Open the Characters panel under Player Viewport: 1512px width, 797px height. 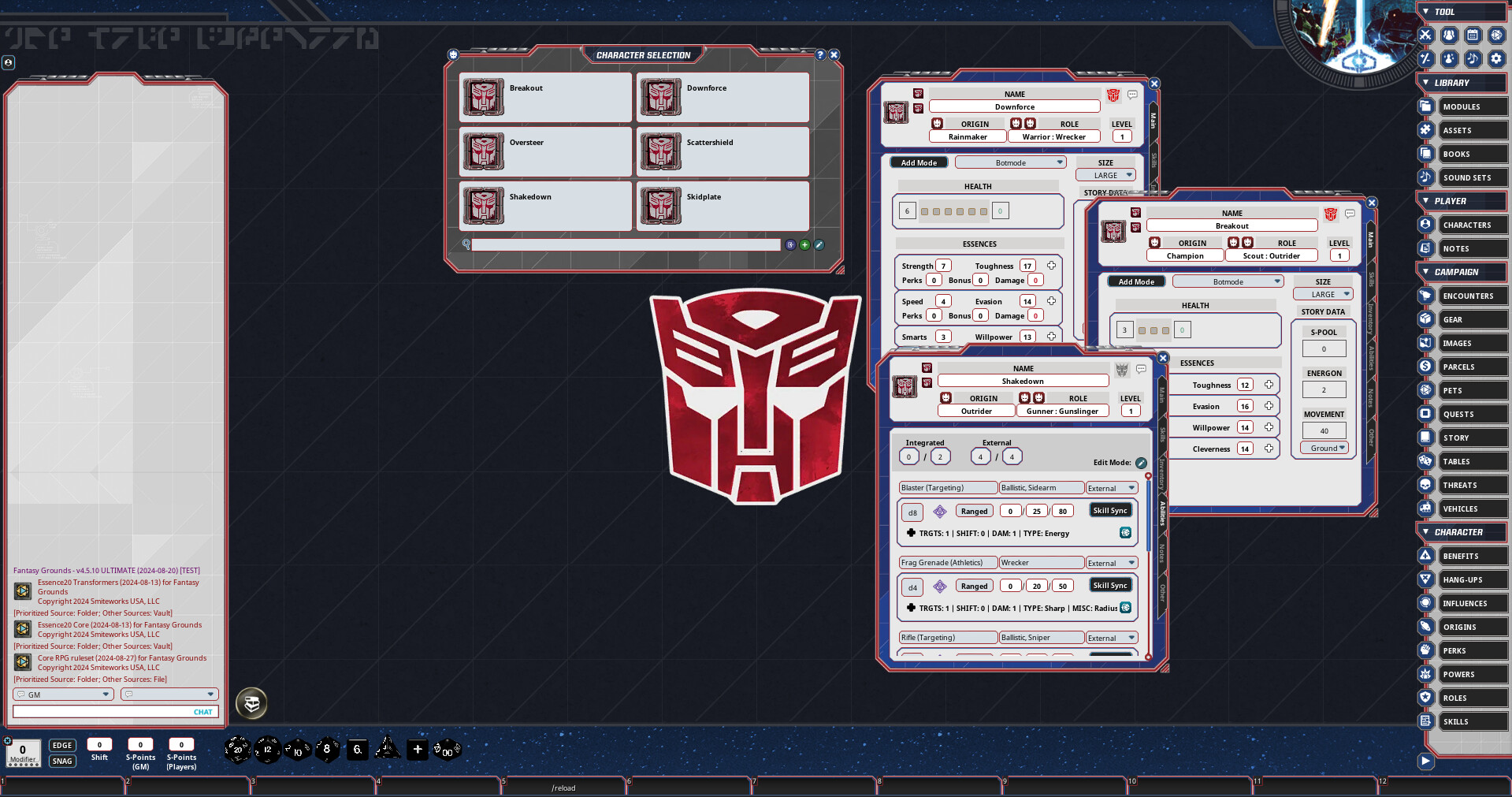1473,224
